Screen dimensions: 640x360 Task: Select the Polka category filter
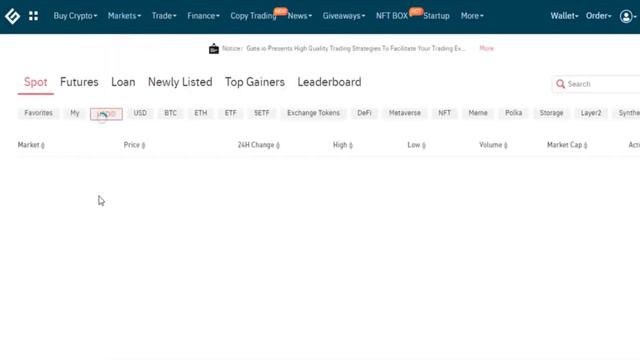[x=513, y=113]
